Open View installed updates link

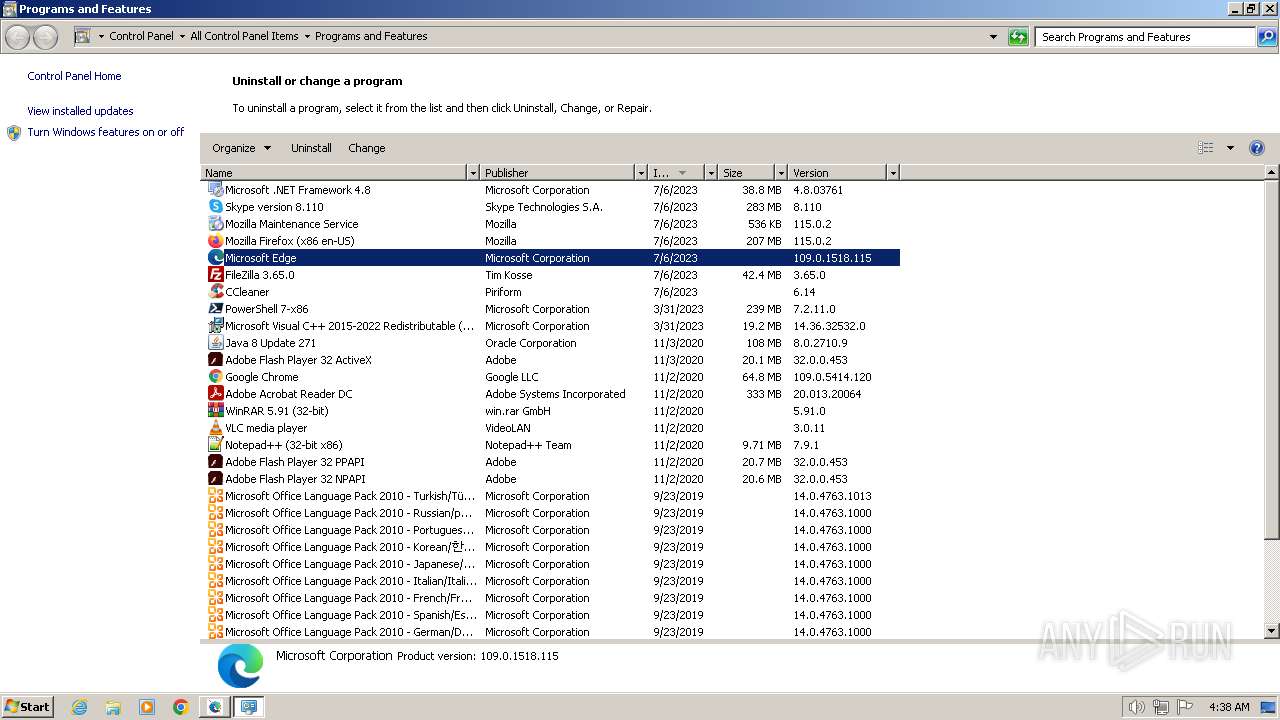tap(80, 111)
